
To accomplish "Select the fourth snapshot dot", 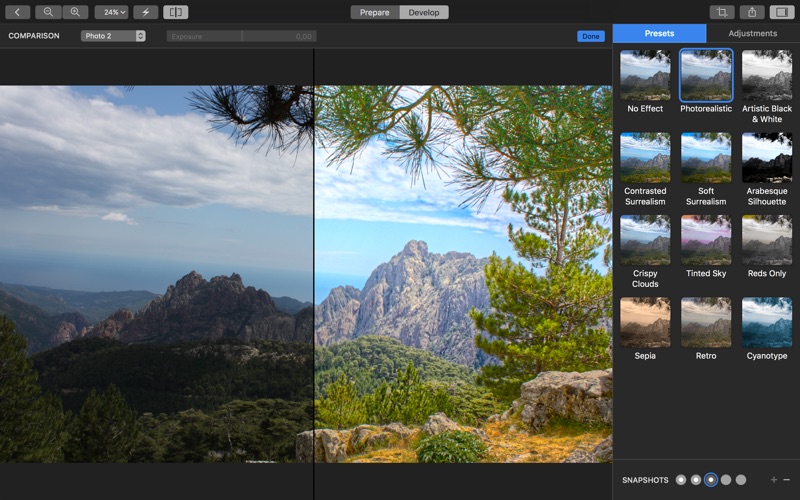I will (x=726, y=480).
